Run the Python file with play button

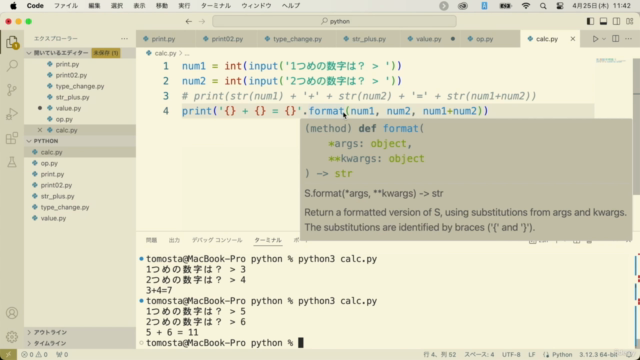point(595,39)
